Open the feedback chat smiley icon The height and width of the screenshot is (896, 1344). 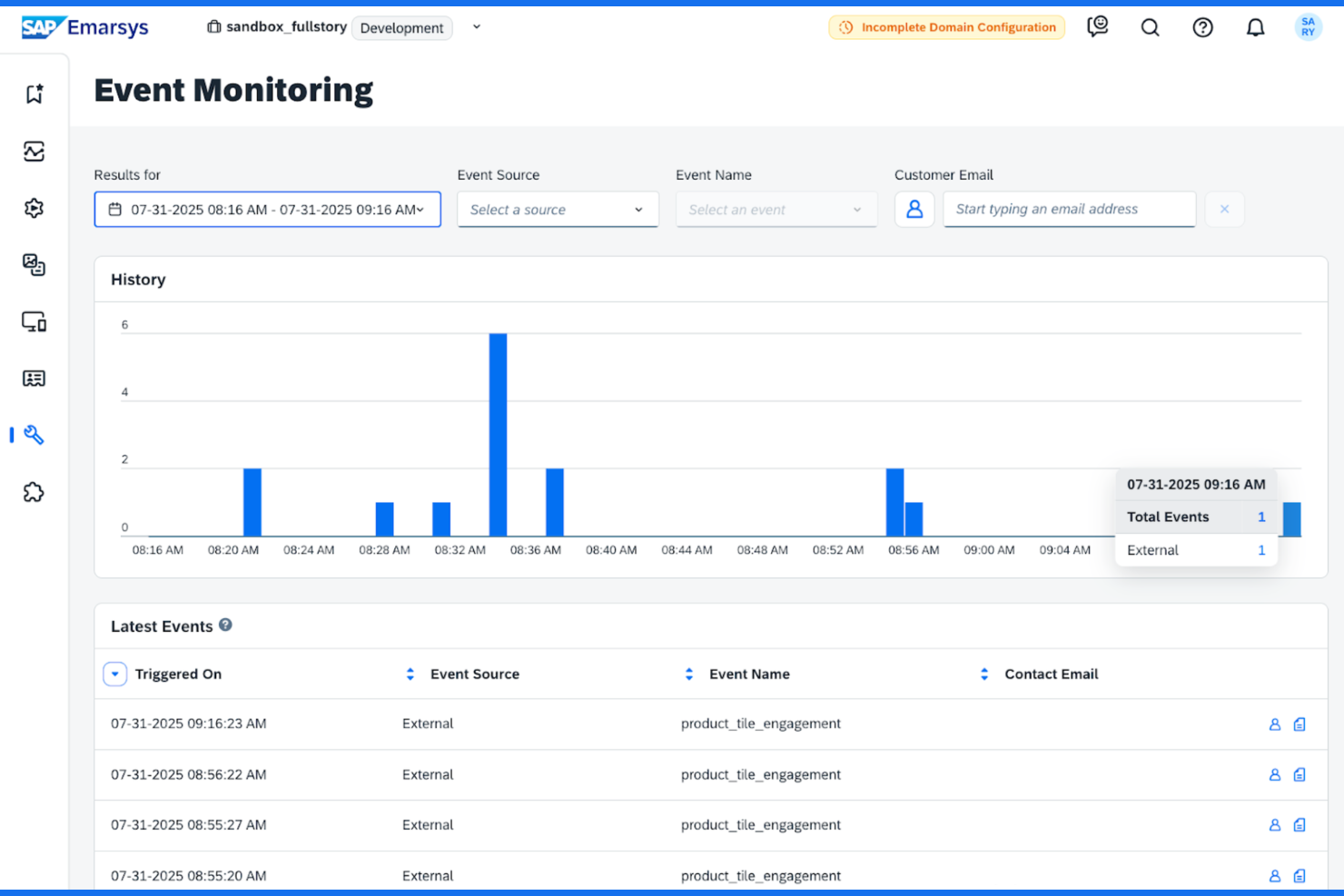(1098, 27)
